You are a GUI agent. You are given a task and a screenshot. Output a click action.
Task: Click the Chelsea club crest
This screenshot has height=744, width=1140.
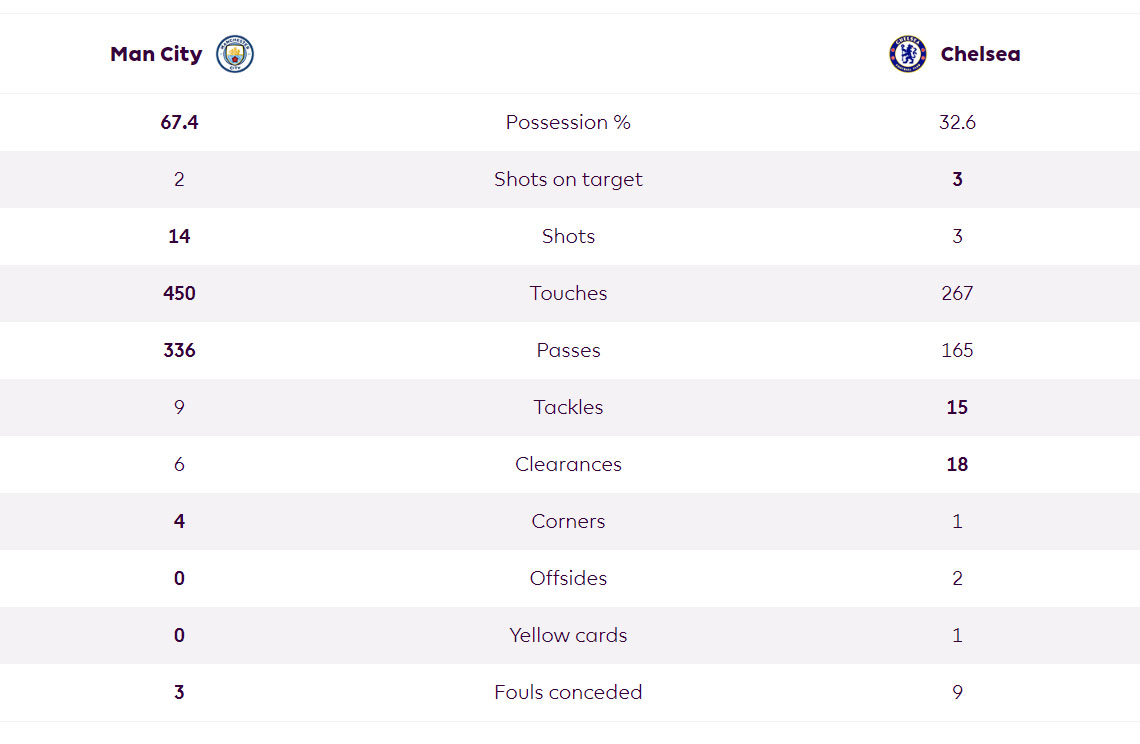click(907, 54)
